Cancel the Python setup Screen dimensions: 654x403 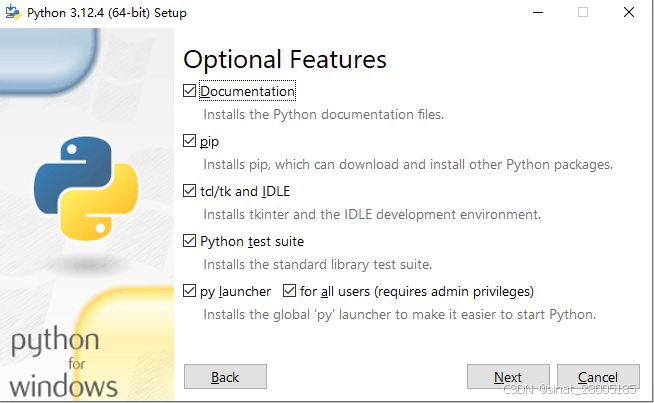point(598,377)
